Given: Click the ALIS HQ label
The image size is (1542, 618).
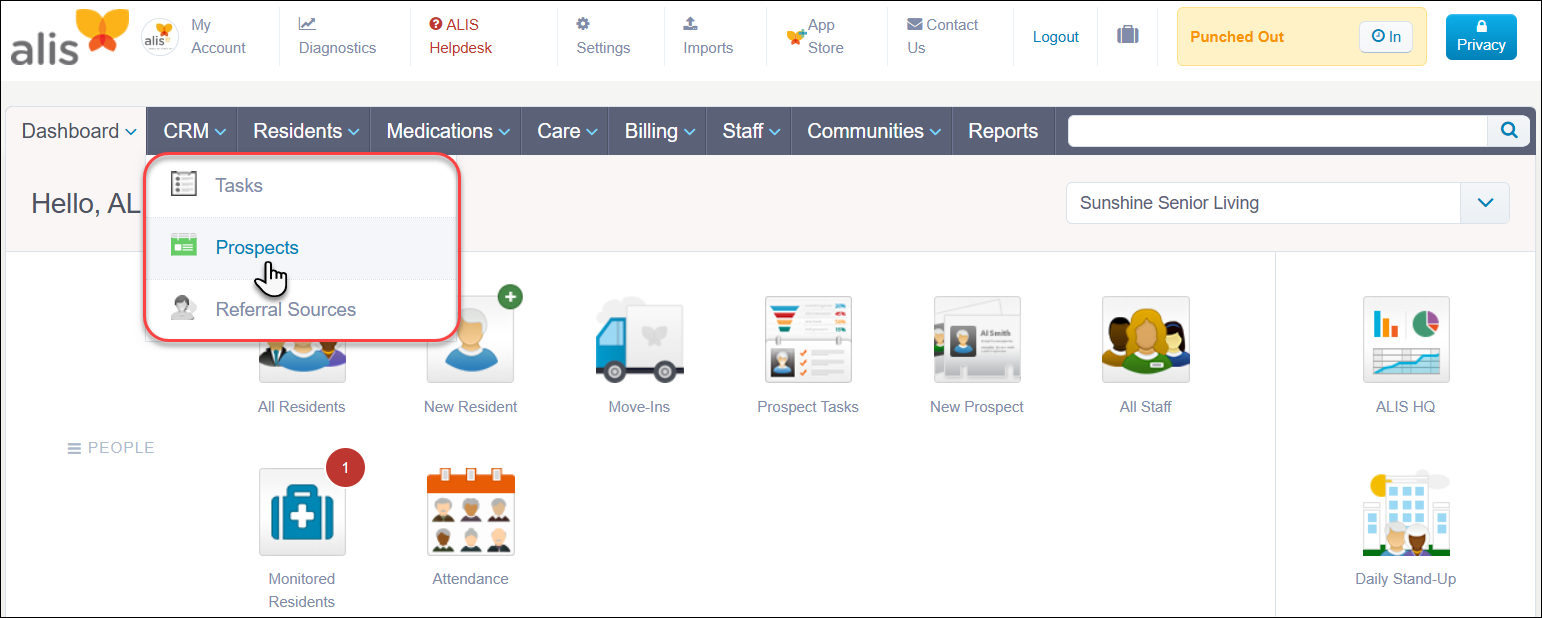Looking at the screenshot, I should 1406,407.
